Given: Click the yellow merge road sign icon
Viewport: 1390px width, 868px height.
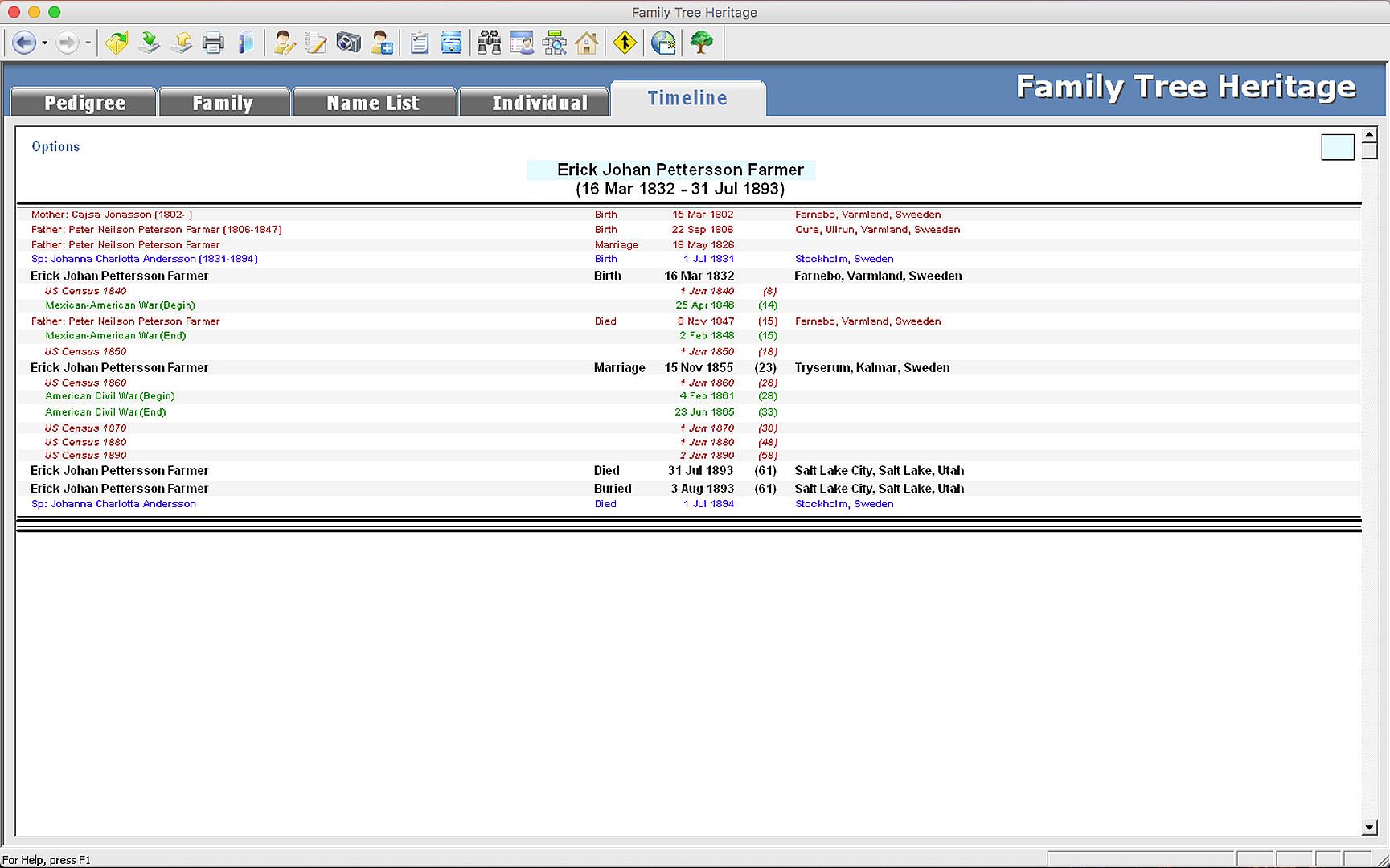Looking at the screenshot, I should click(x=625, y=43).
